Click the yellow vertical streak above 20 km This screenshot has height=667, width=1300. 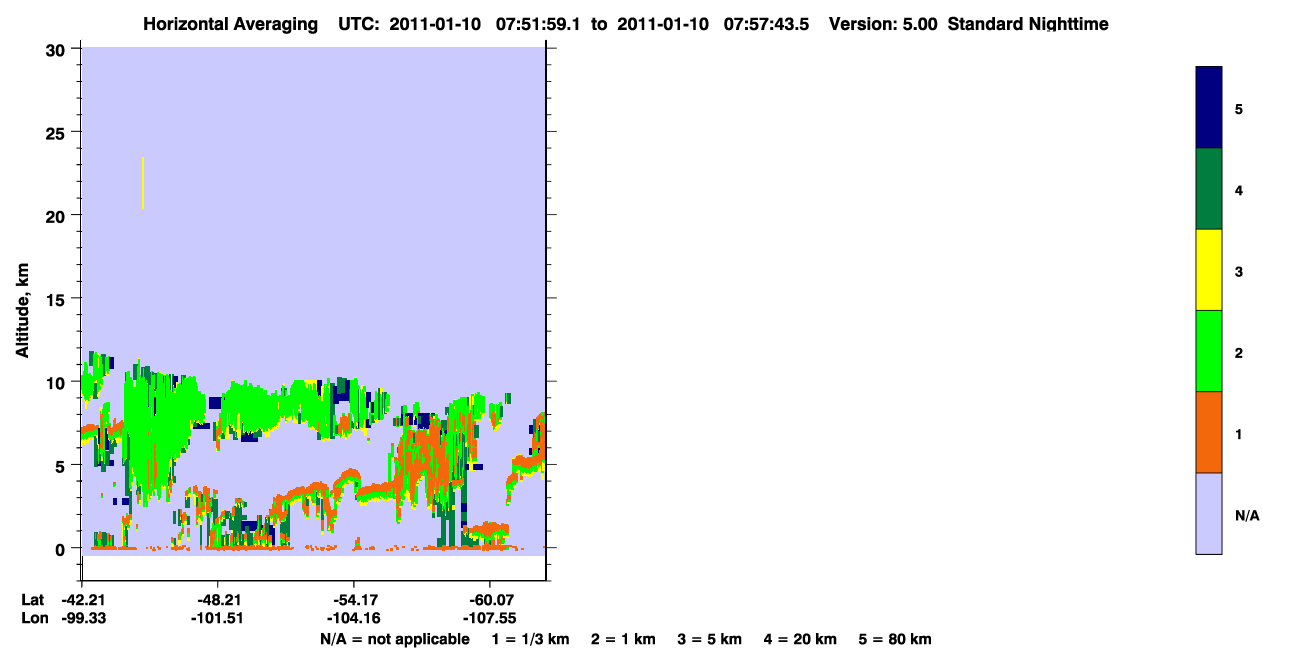pos(143,183)
